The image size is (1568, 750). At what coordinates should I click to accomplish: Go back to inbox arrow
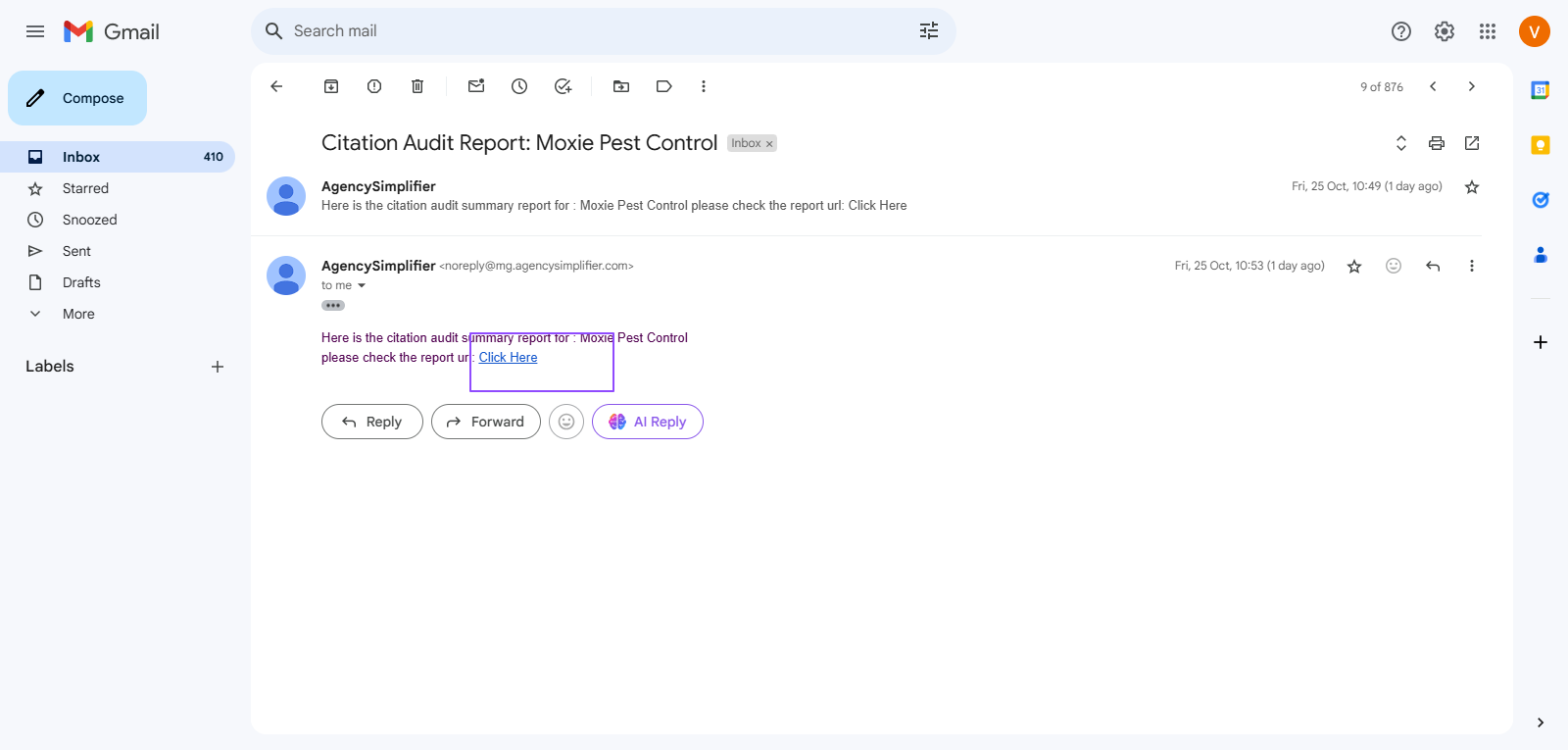276,86
